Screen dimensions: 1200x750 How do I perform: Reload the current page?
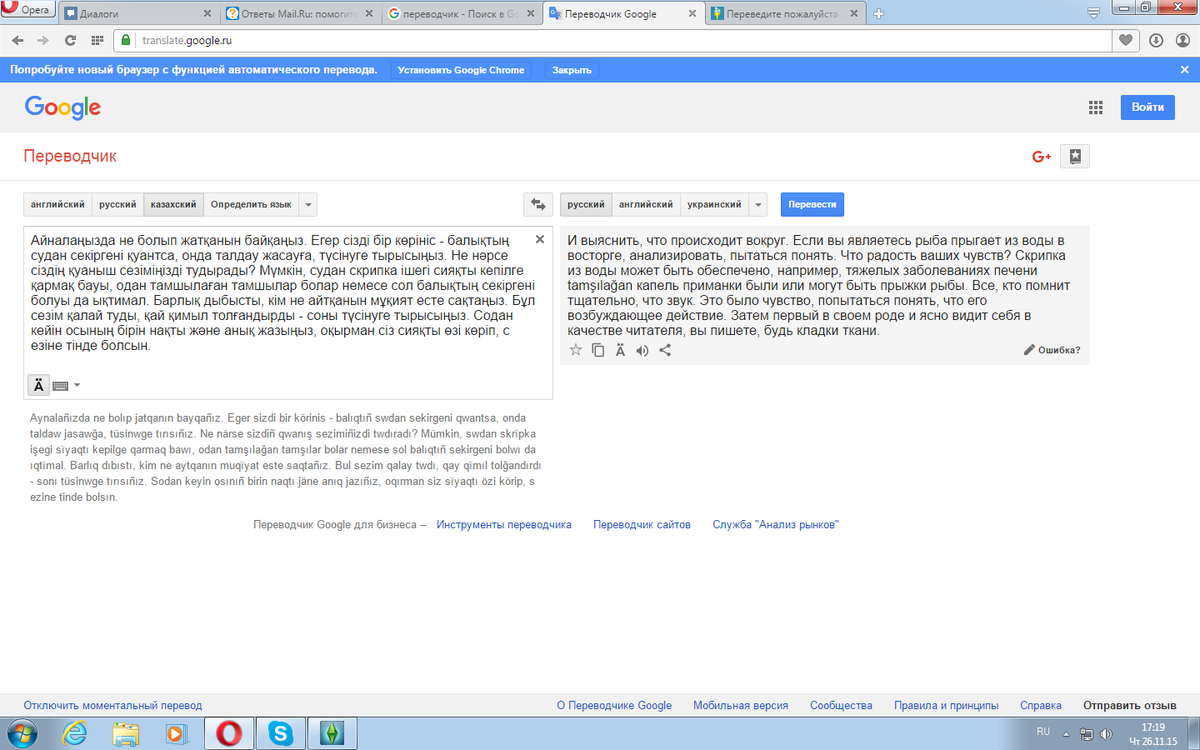(70, 40)
